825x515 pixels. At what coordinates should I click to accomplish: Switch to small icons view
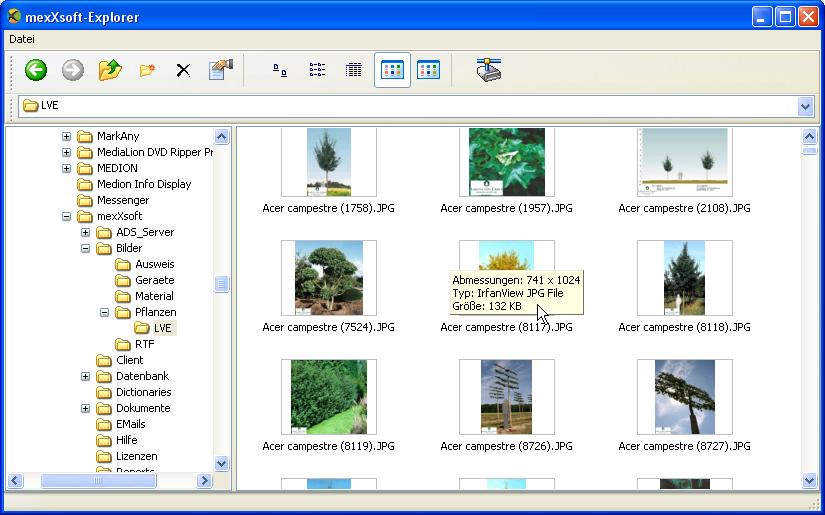pyautogui.click(x=281, y=70)
